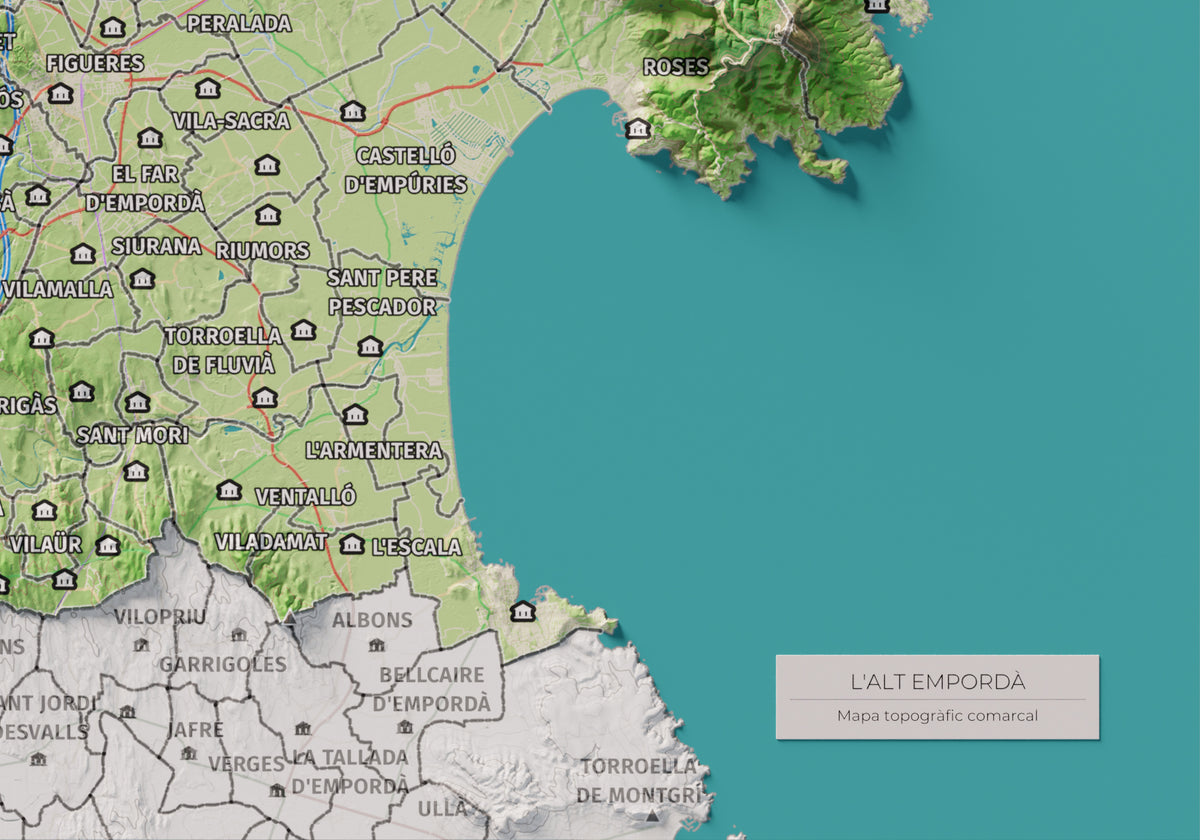This screenshot has width=1200, height=840.
Task: Select the town hall marker above Castelló d'Empúries
Action: point(352,111)
